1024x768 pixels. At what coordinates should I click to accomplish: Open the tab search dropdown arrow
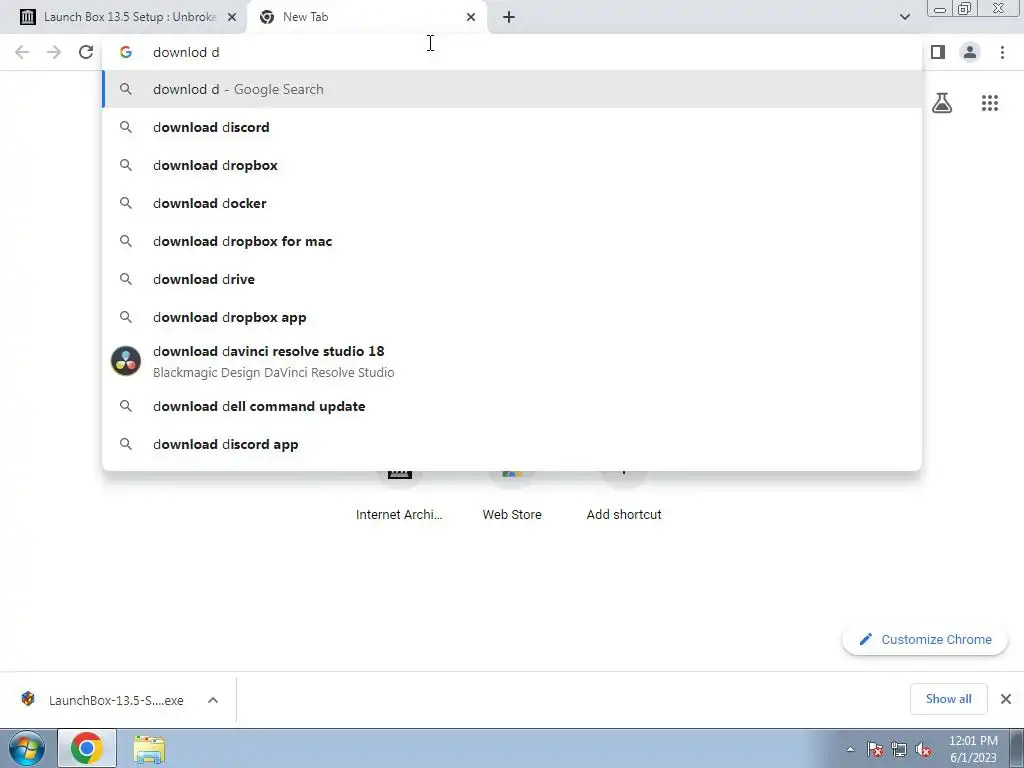904,17
